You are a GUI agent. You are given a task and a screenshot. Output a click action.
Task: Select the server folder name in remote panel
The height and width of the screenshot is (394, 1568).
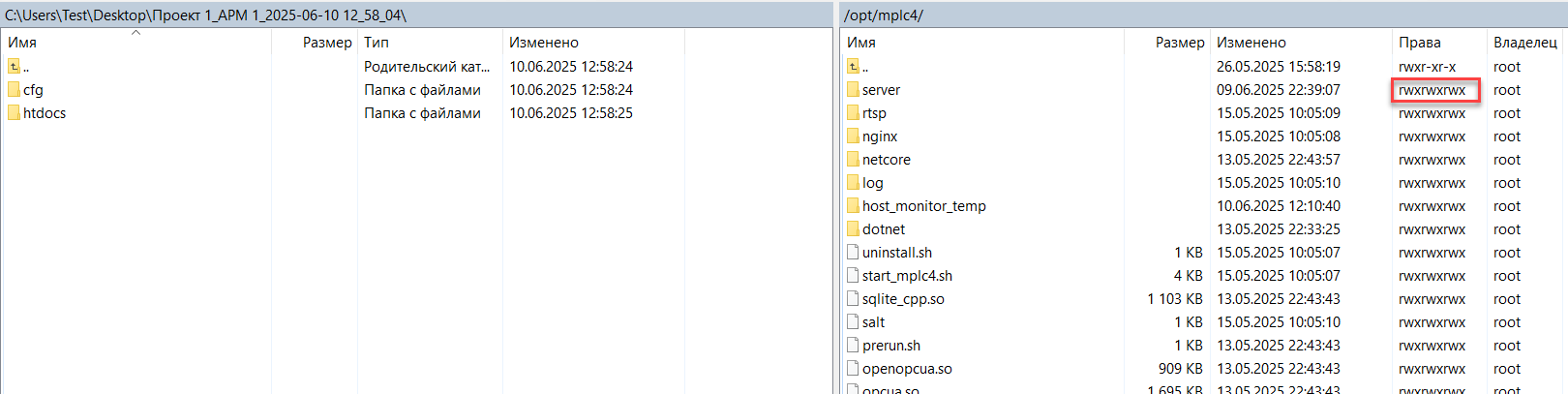point(881,90)
